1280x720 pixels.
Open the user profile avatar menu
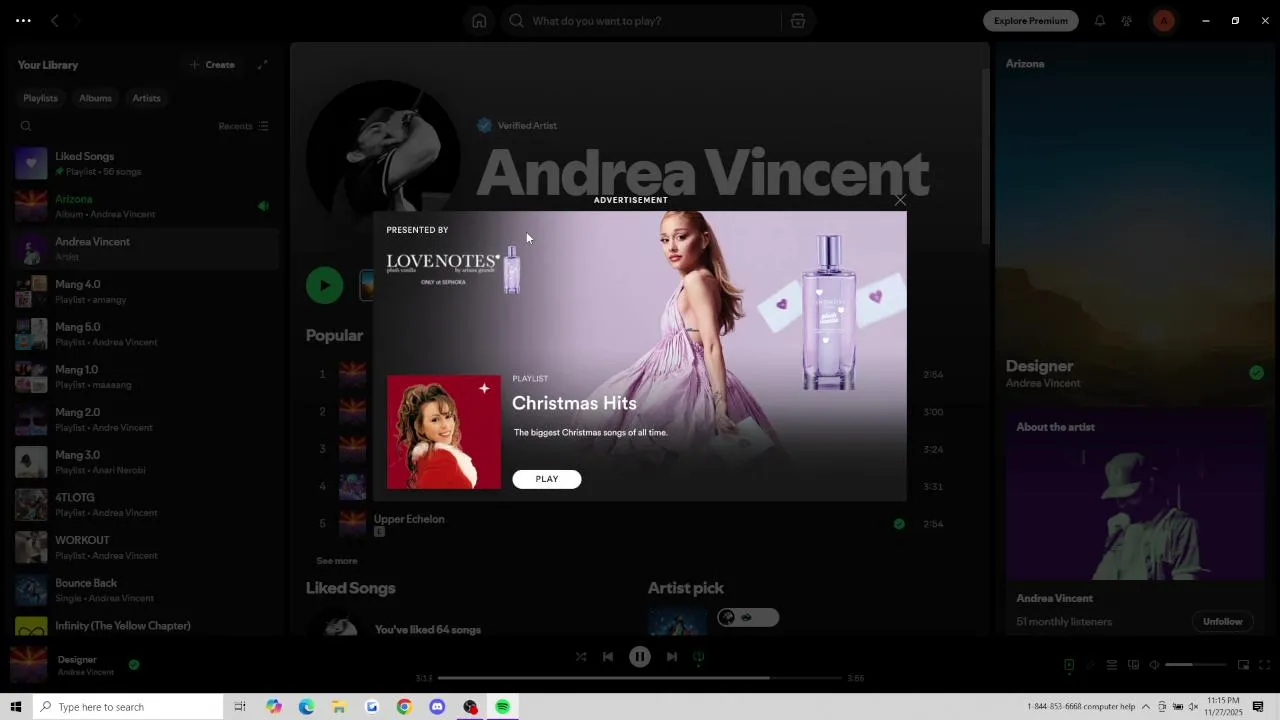pyautogui.click(x=1164, y=21)
